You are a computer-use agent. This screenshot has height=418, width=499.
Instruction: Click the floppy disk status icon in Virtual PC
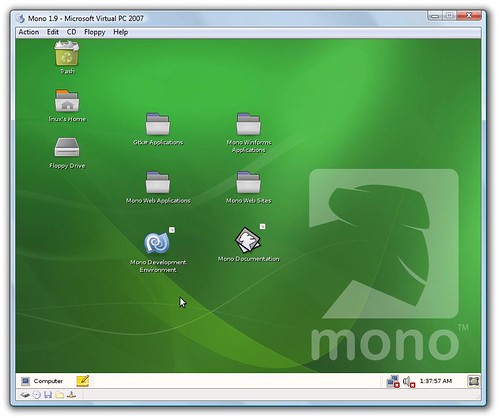click(x=48, y=395)
